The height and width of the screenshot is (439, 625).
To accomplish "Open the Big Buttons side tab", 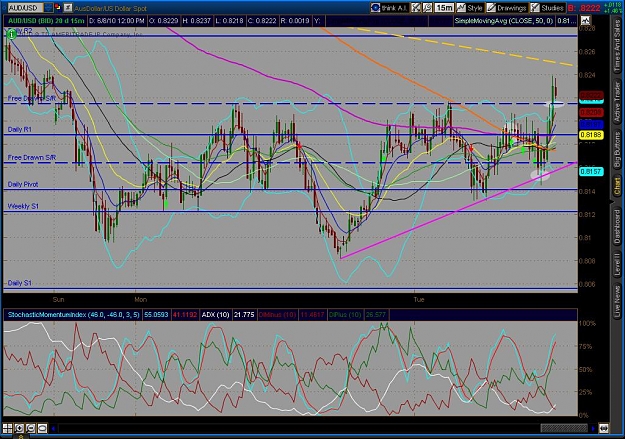I will click(617, 149).
